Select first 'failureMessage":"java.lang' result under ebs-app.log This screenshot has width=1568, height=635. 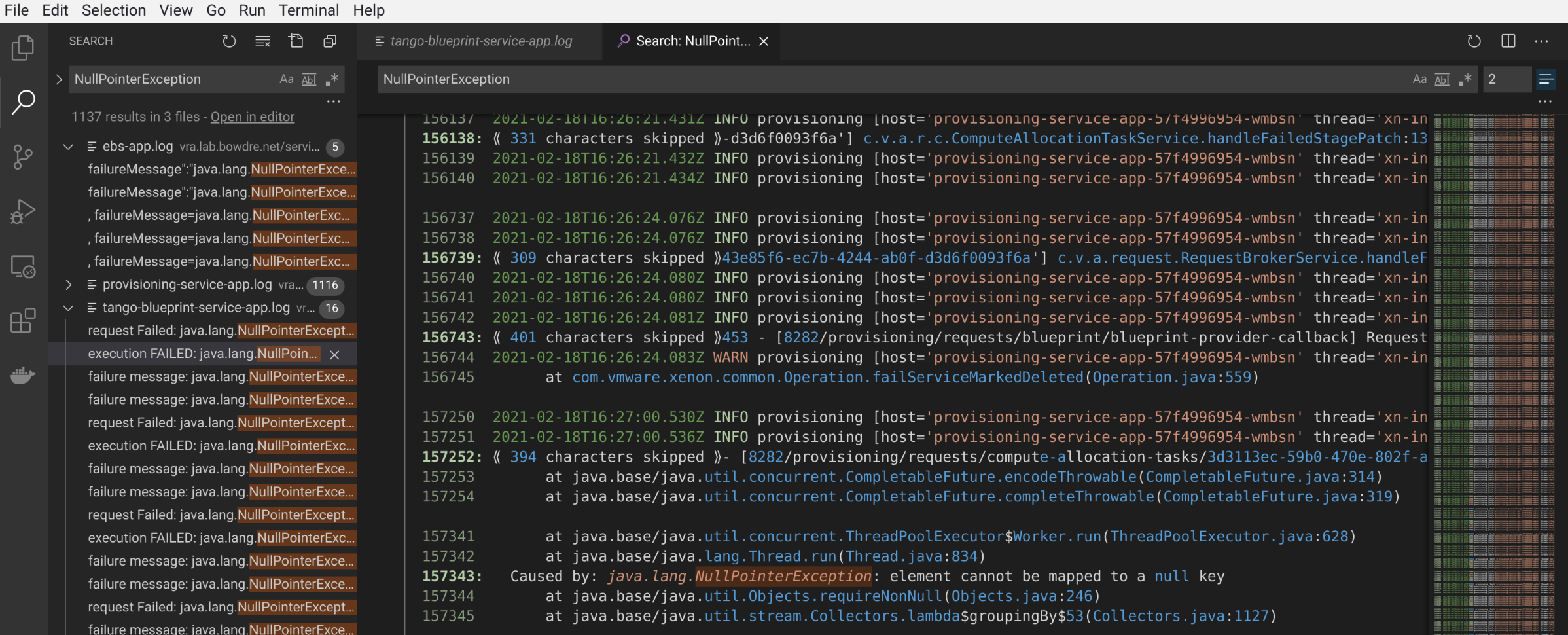coord(222,170)
